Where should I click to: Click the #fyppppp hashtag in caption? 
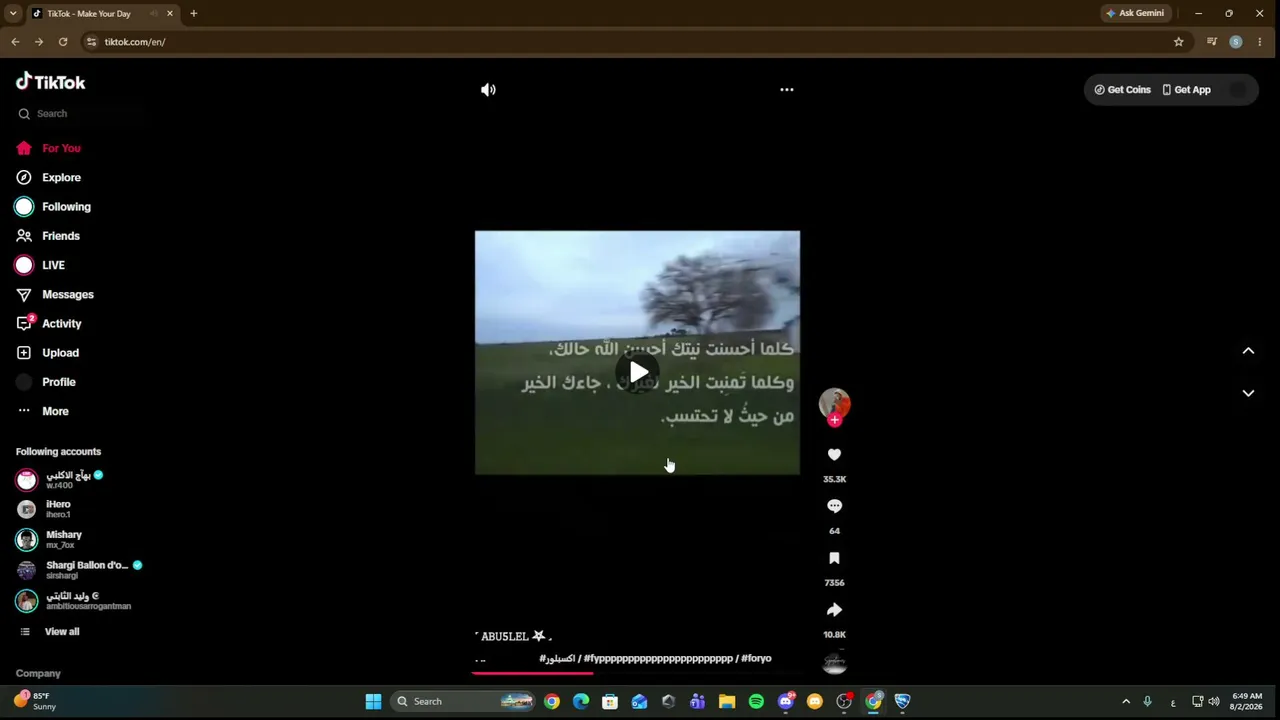658,659
